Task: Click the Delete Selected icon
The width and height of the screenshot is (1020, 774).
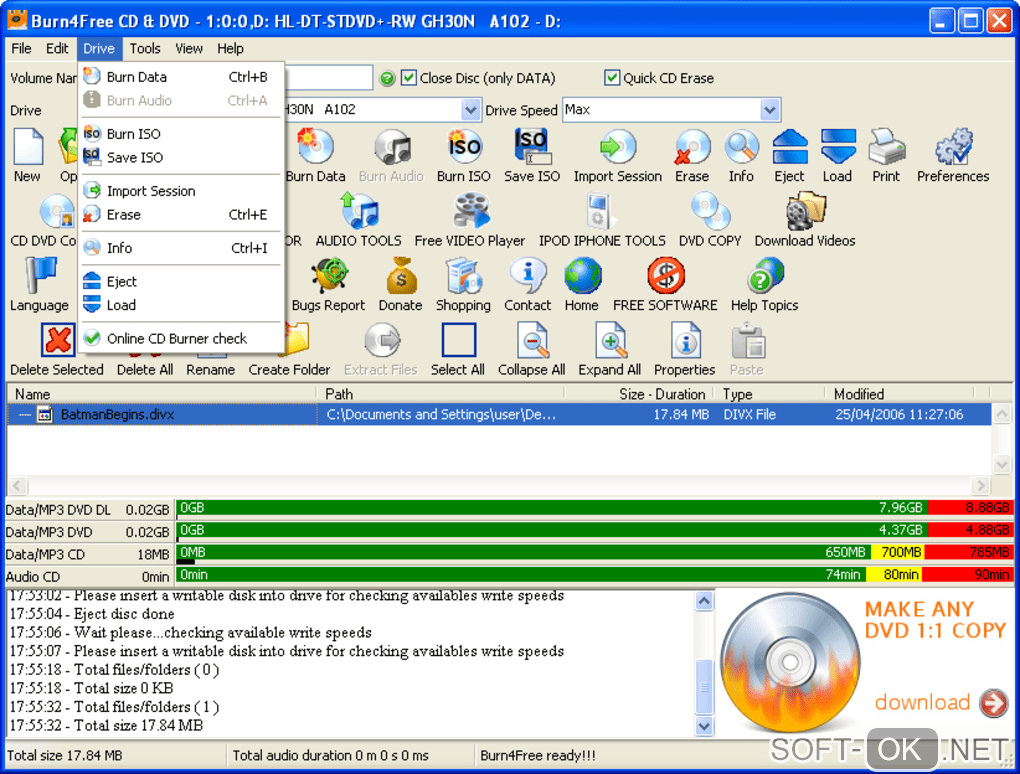Action: click(57, 342)
